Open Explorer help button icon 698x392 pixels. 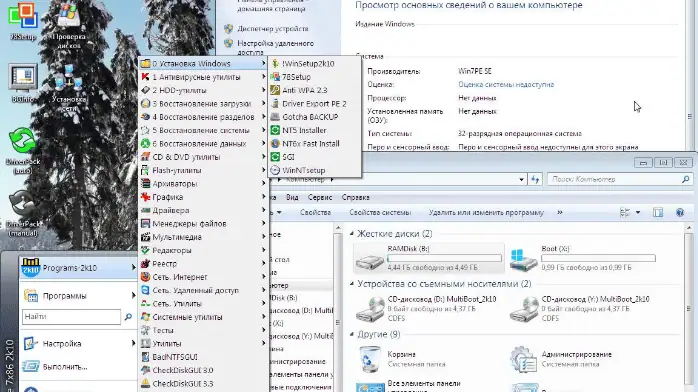(x=680, y=213)
